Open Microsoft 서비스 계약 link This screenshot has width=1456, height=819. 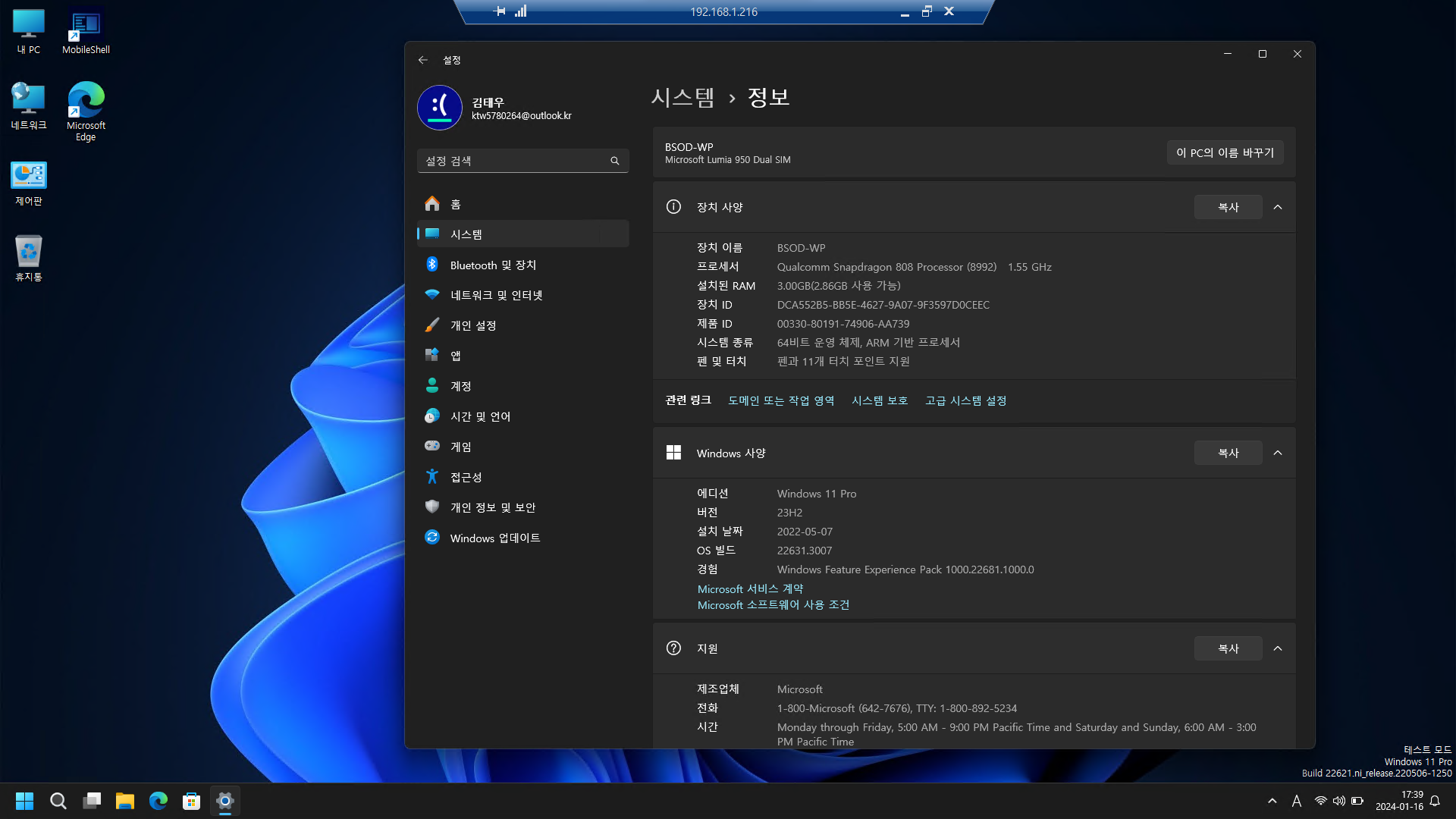click(x=750, y=588)
